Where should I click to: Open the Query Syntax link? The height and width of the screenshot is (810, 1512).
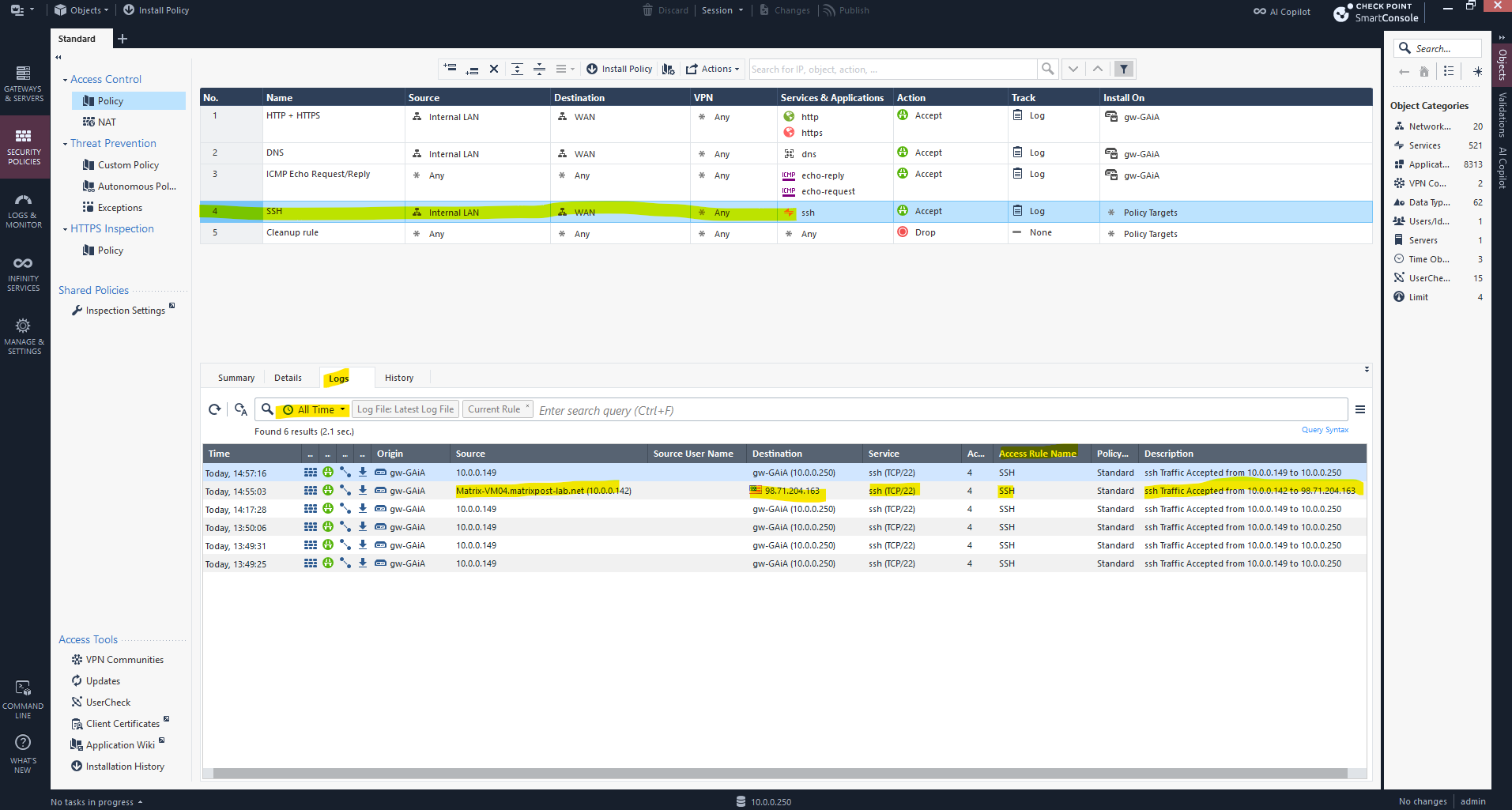click(1325, 430)
